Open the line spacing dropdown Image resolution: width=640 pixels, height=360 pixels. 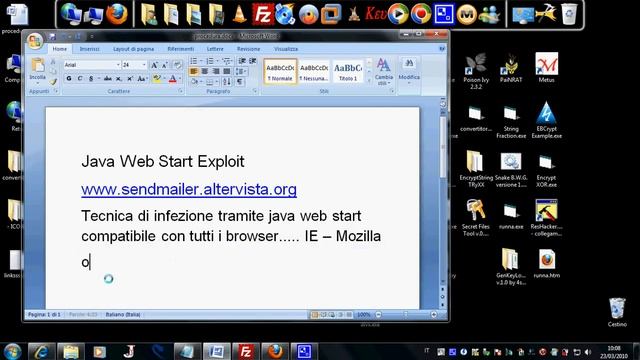tap(242, 71)
